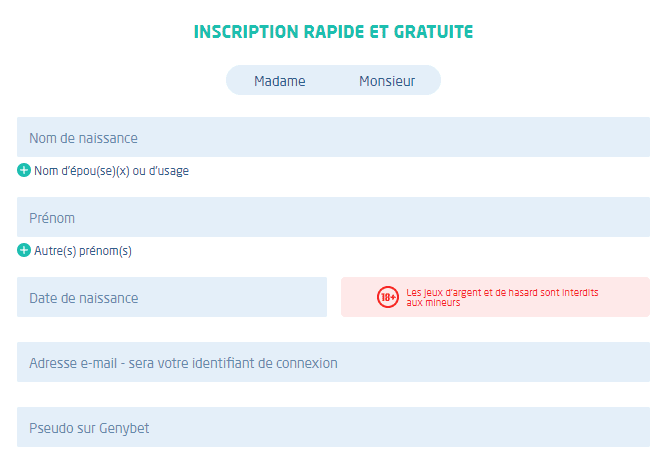
Task: Click the minors gambling warning text
Action: pos(502,297)
